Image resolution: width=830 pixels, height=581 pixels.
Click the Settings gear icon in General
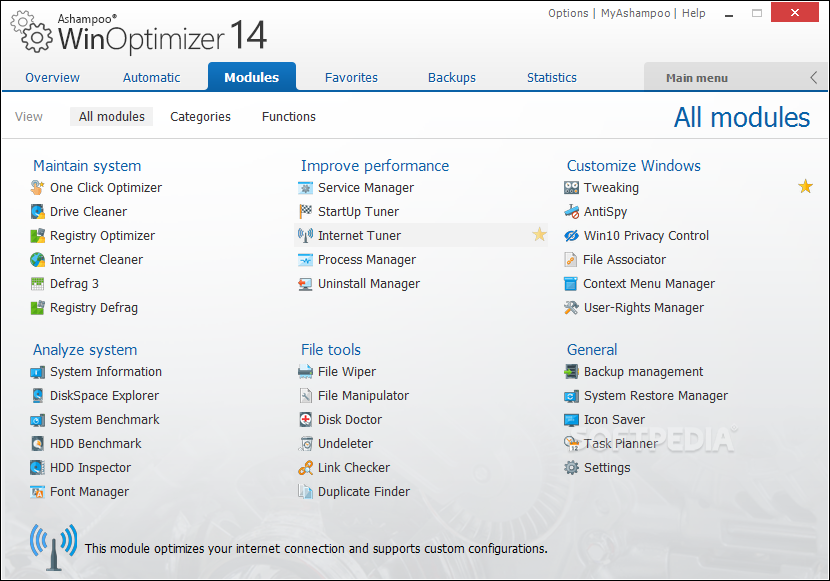pos(571,468)
